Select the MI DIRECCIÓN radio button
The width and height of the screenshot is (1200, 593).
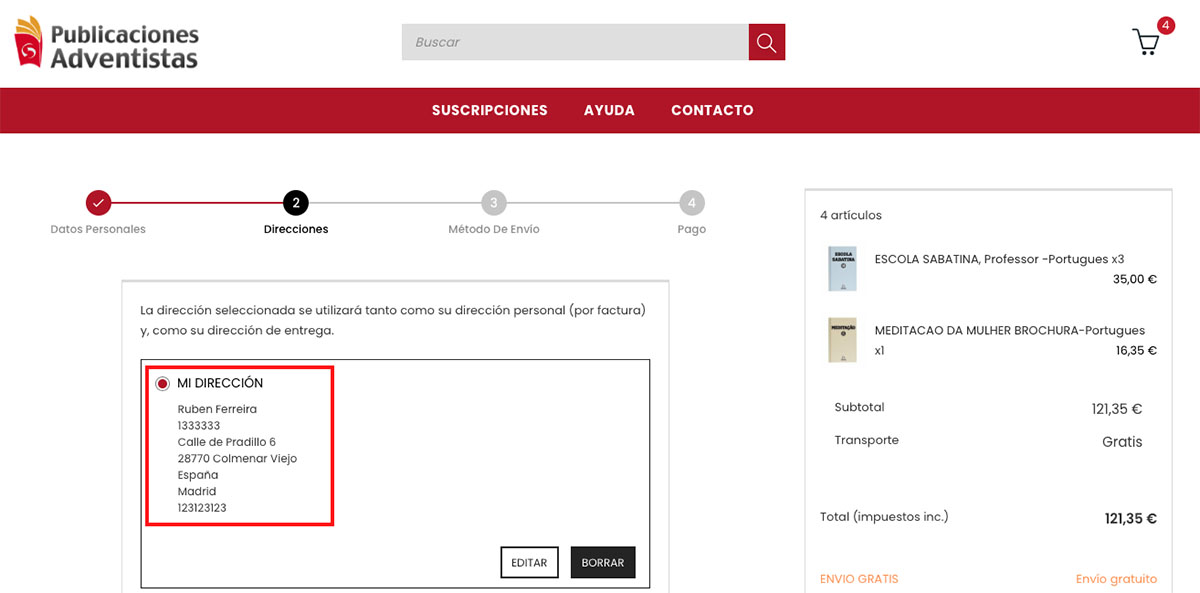coord(162,383)
